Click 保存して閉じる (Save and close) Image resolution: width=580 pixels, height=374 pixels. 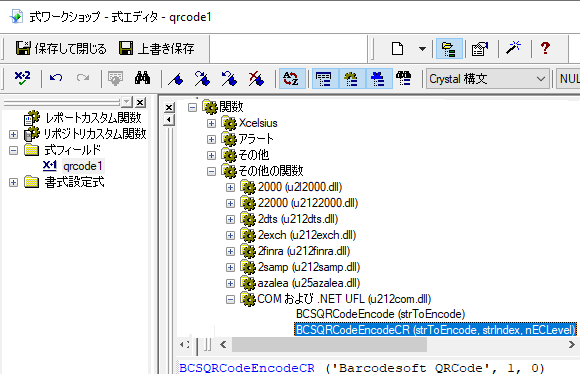(61, 48)
